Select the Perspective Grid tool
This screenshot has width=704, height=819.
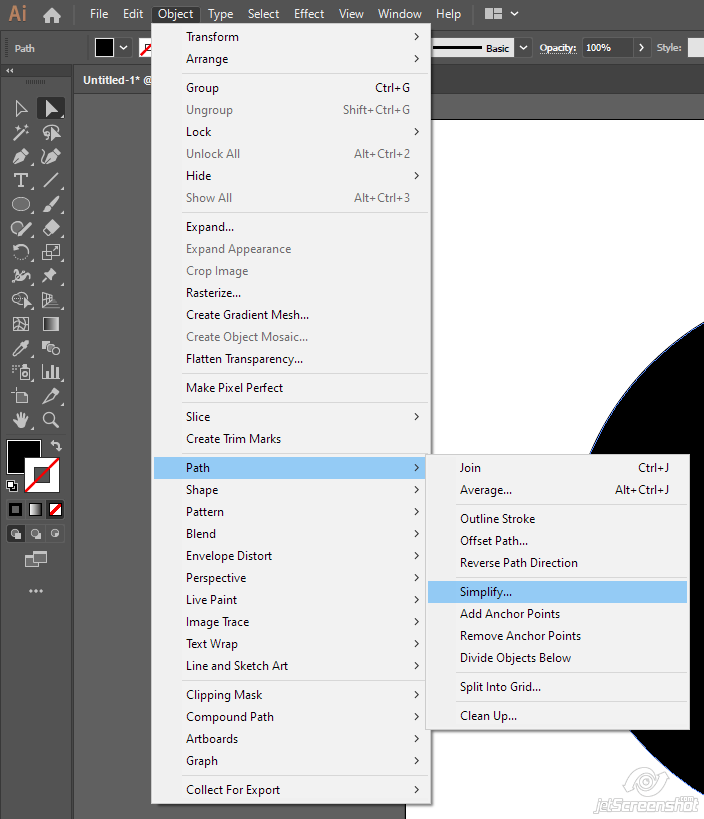(51, 300)
